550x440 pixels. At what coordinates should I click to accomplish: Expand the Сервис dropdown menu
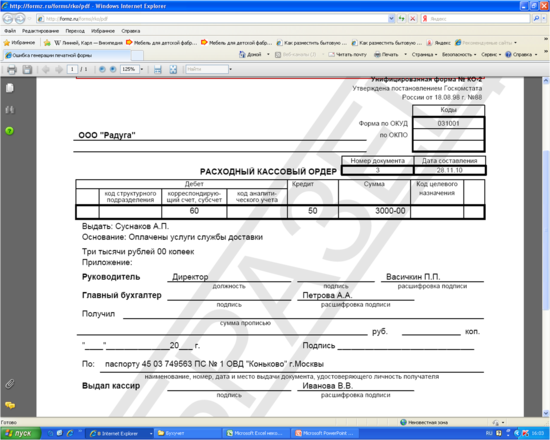(x=491, y=54)
